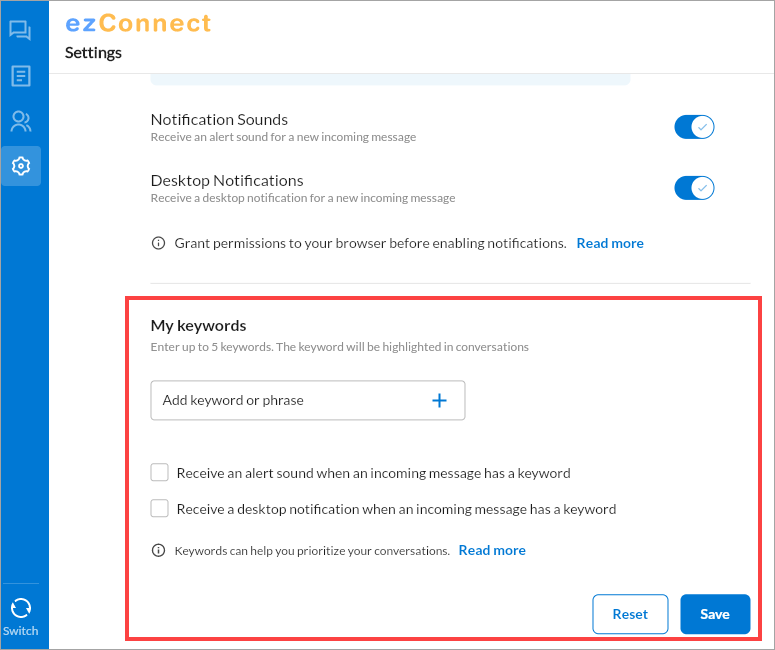Click the Switch label in sidebar
This screenshot has height=650, width=775.
point(20,631)
